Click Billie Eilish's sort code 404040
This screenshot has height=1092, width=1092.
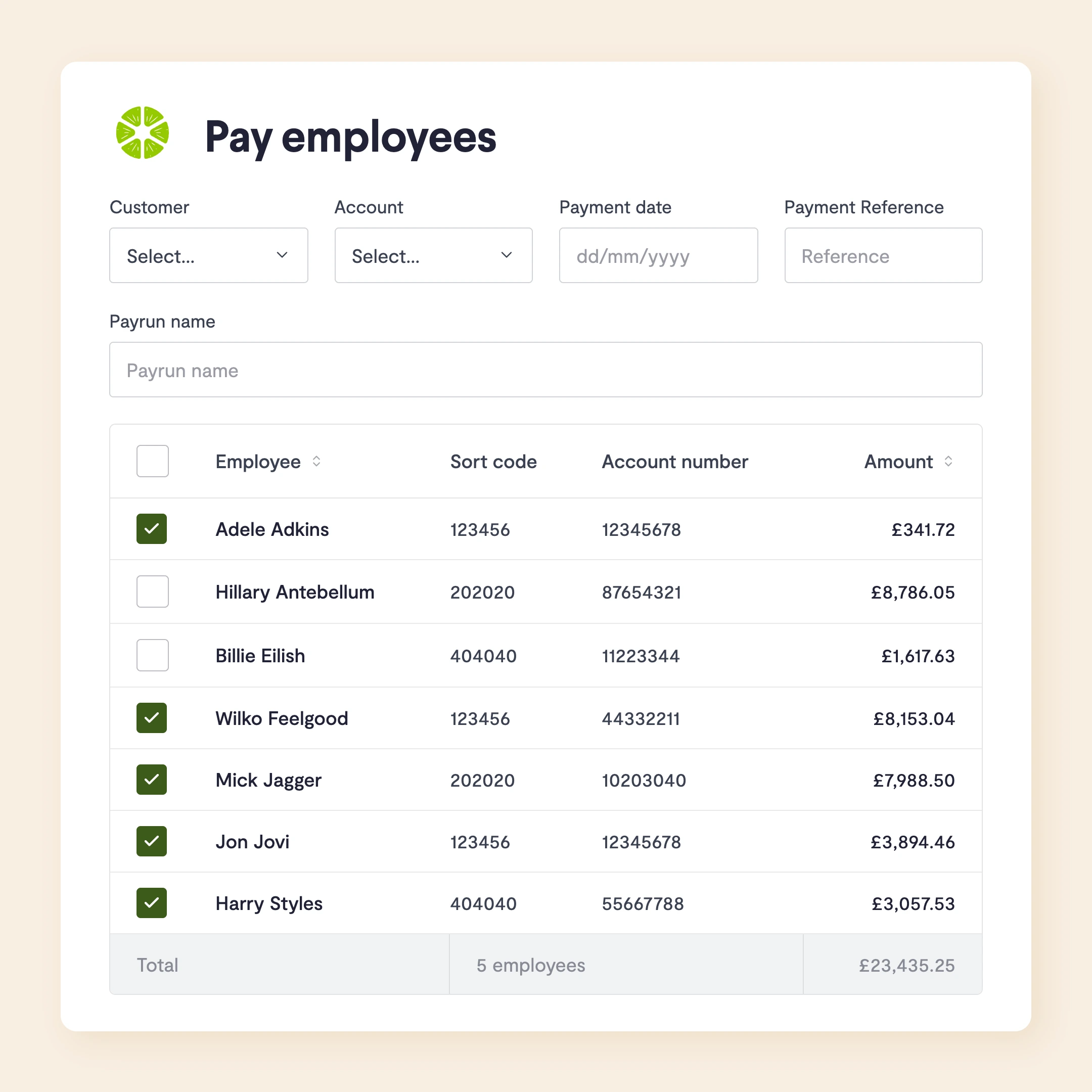pyautogui.click(x=483, y=656)
